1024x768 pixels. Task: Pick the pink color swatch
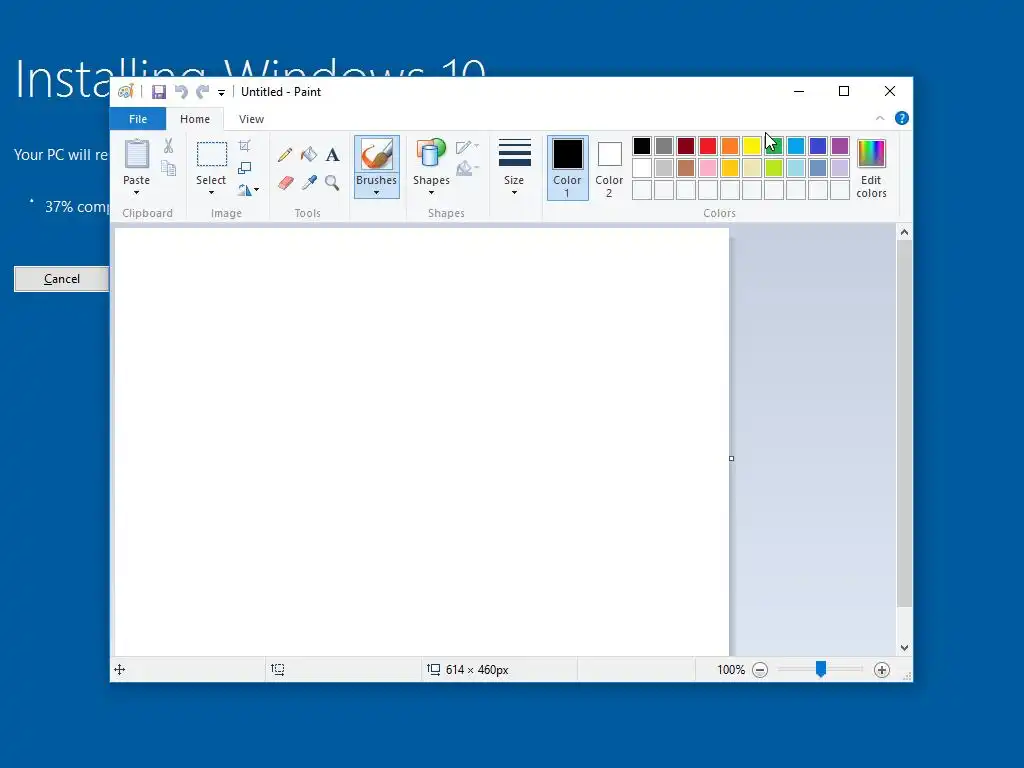[x=708, y=168]
